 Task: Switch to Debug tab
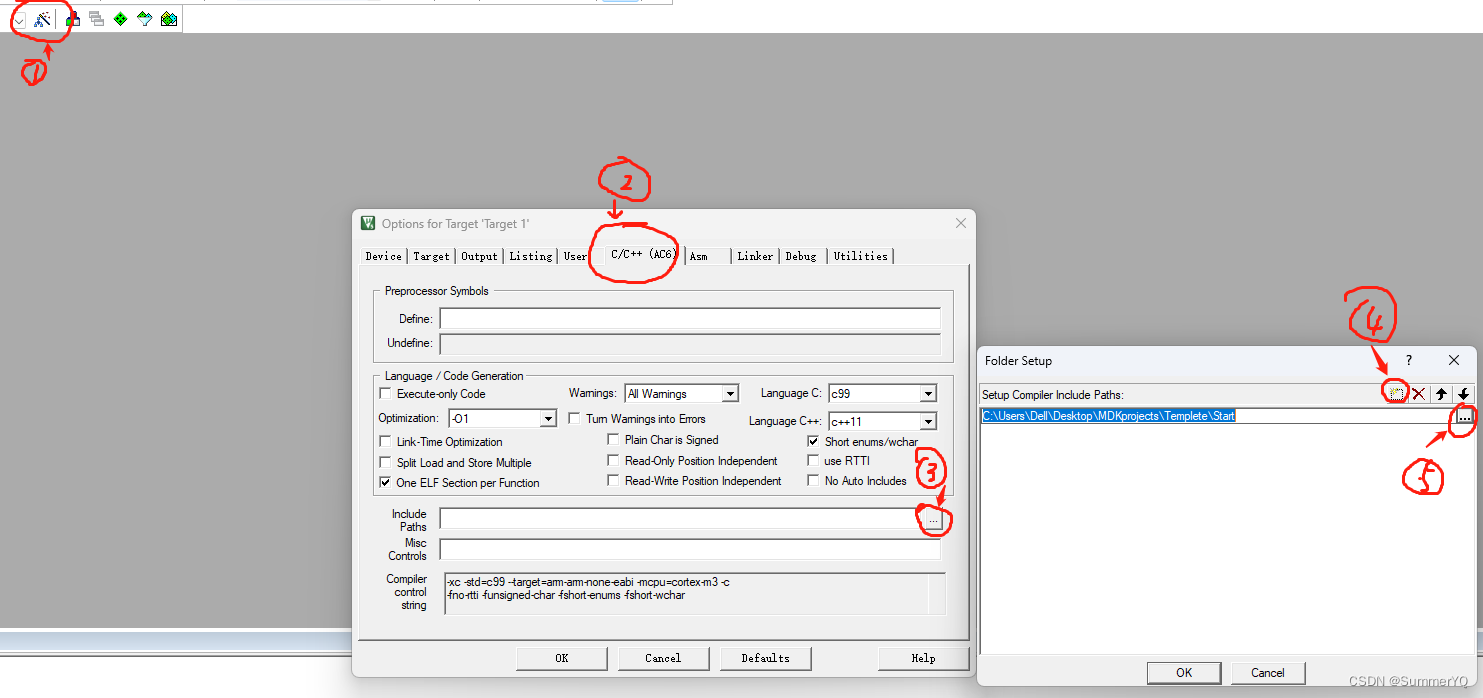(x=801, y=257)
